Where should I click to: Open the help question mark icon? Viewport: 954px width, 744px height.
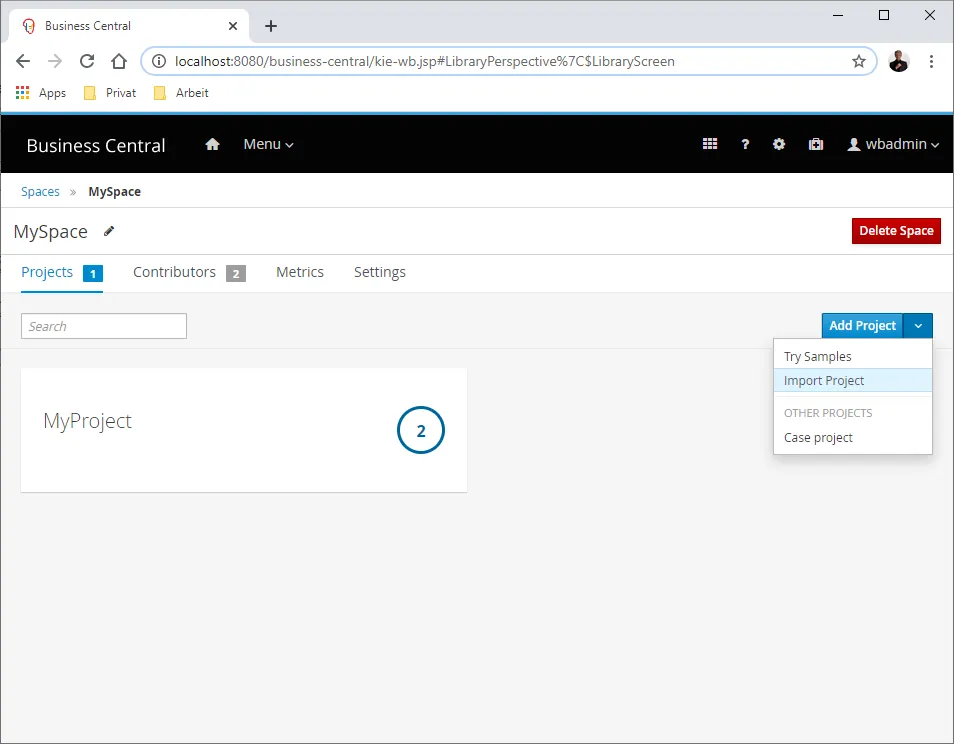(x=745, y=144)
